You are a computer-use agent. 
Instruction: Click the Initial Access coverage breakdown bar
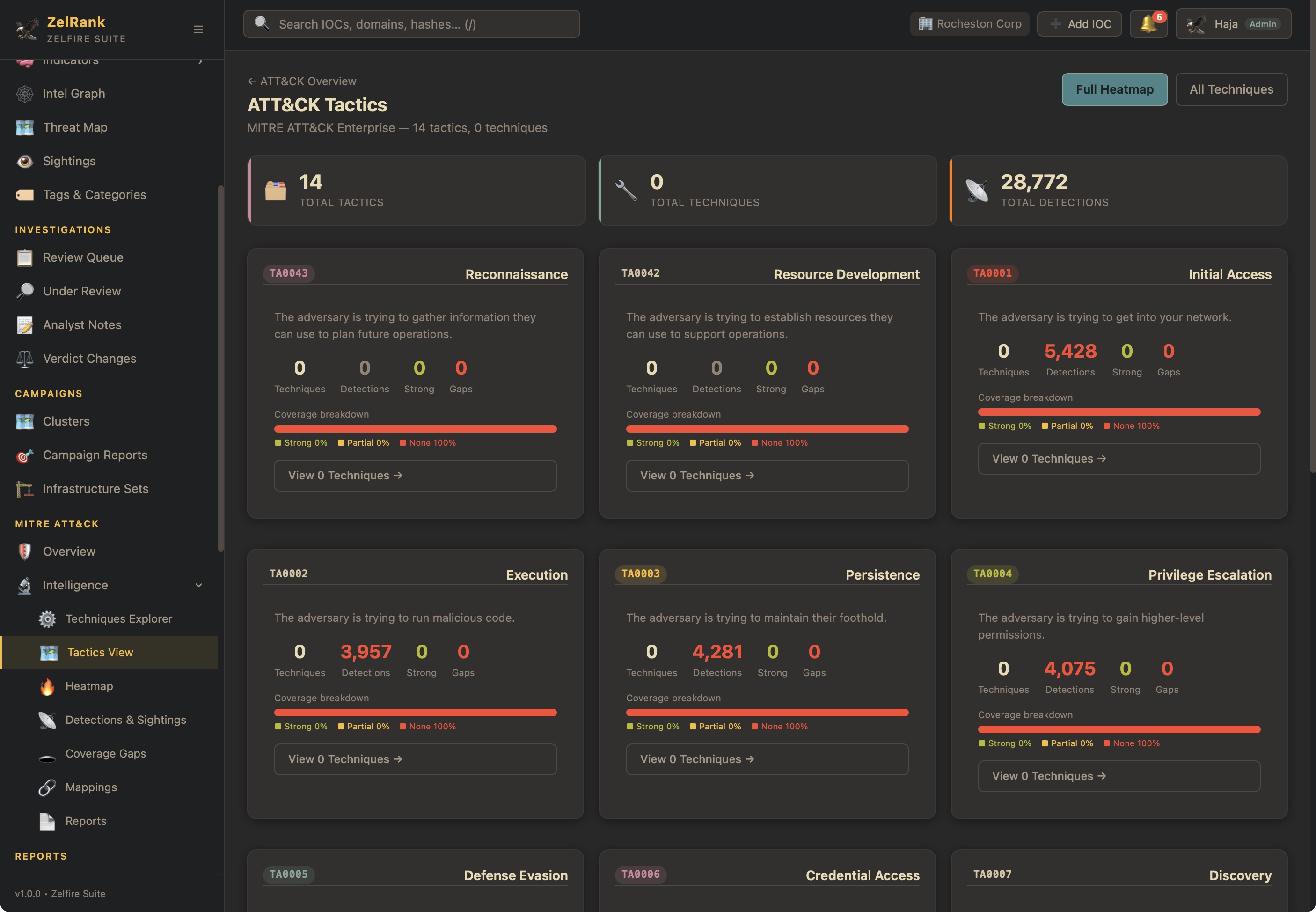point(1119,412)
